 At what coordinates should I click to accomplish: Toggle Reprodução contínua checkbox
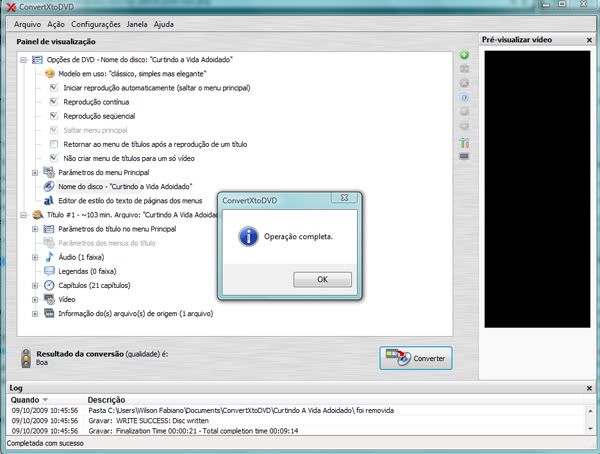click(x=54, y=102)
